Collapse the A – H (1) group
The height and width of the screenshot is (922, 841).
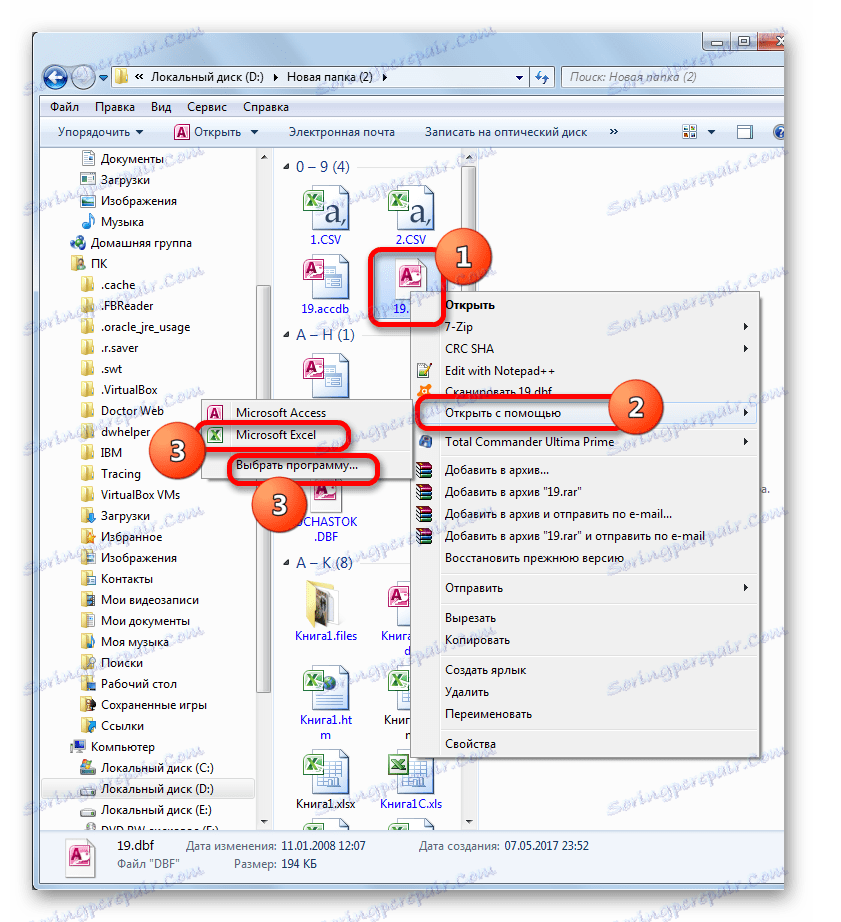coord(286,335)
